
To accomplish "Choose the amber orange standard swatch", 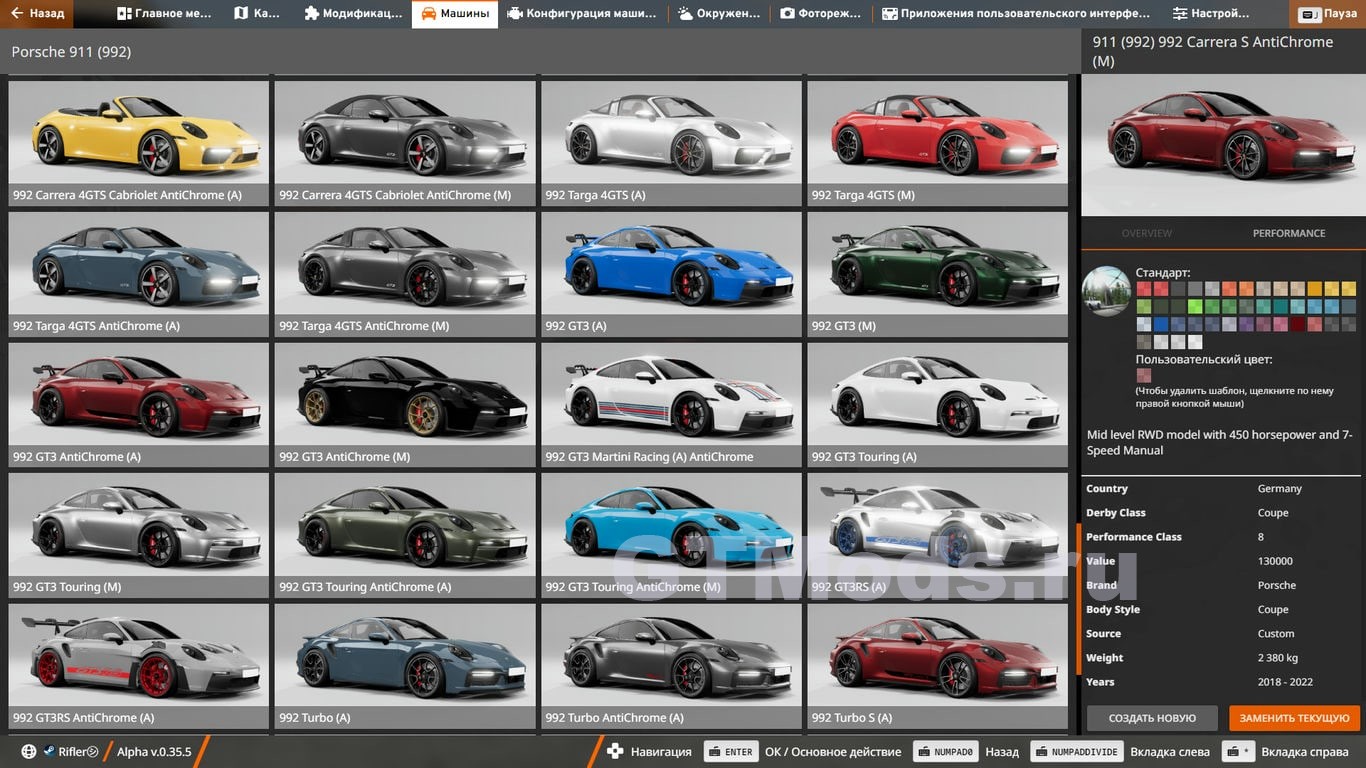I will [1315, 288].
